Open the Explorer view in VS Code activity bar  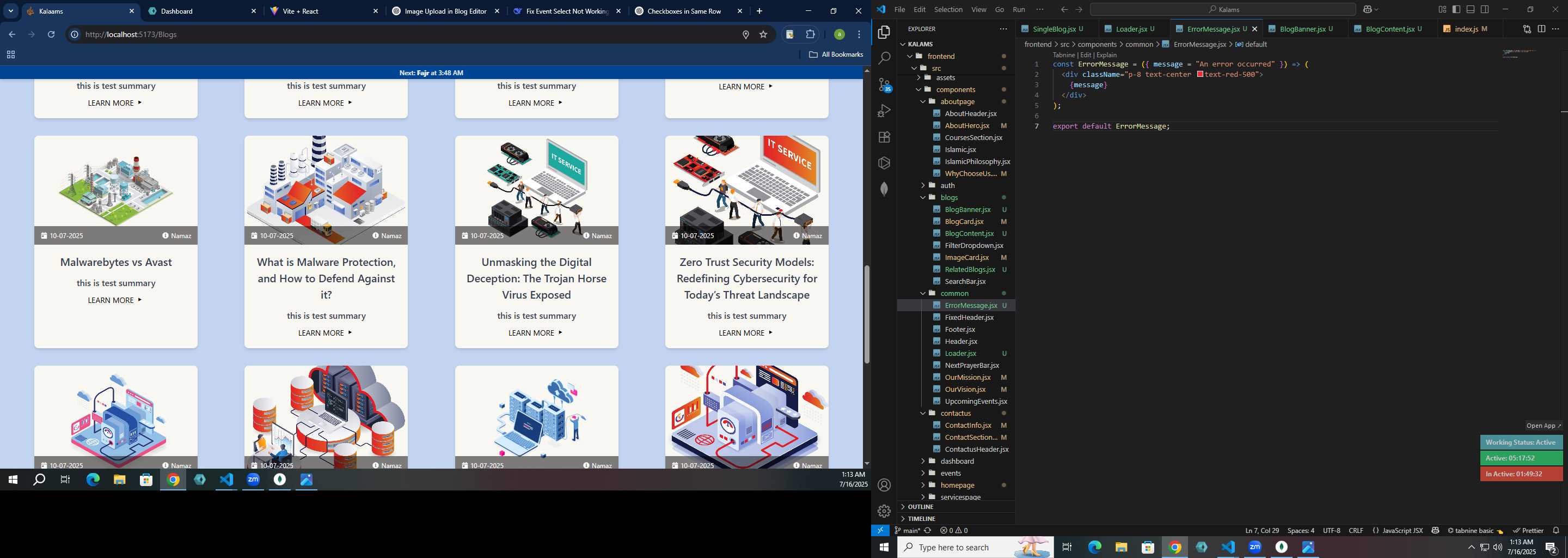click(884, 32)
